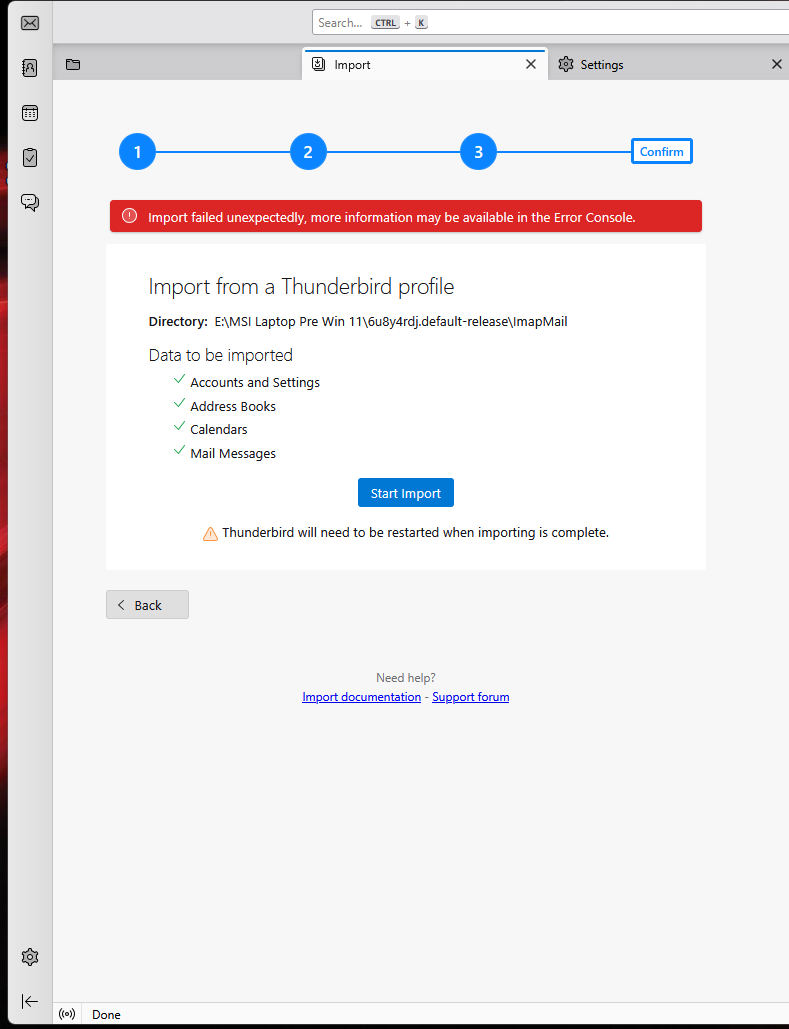789x1029 pixels.
Task: Open the Address Book space icon
Action: click(x=30, y=68)
